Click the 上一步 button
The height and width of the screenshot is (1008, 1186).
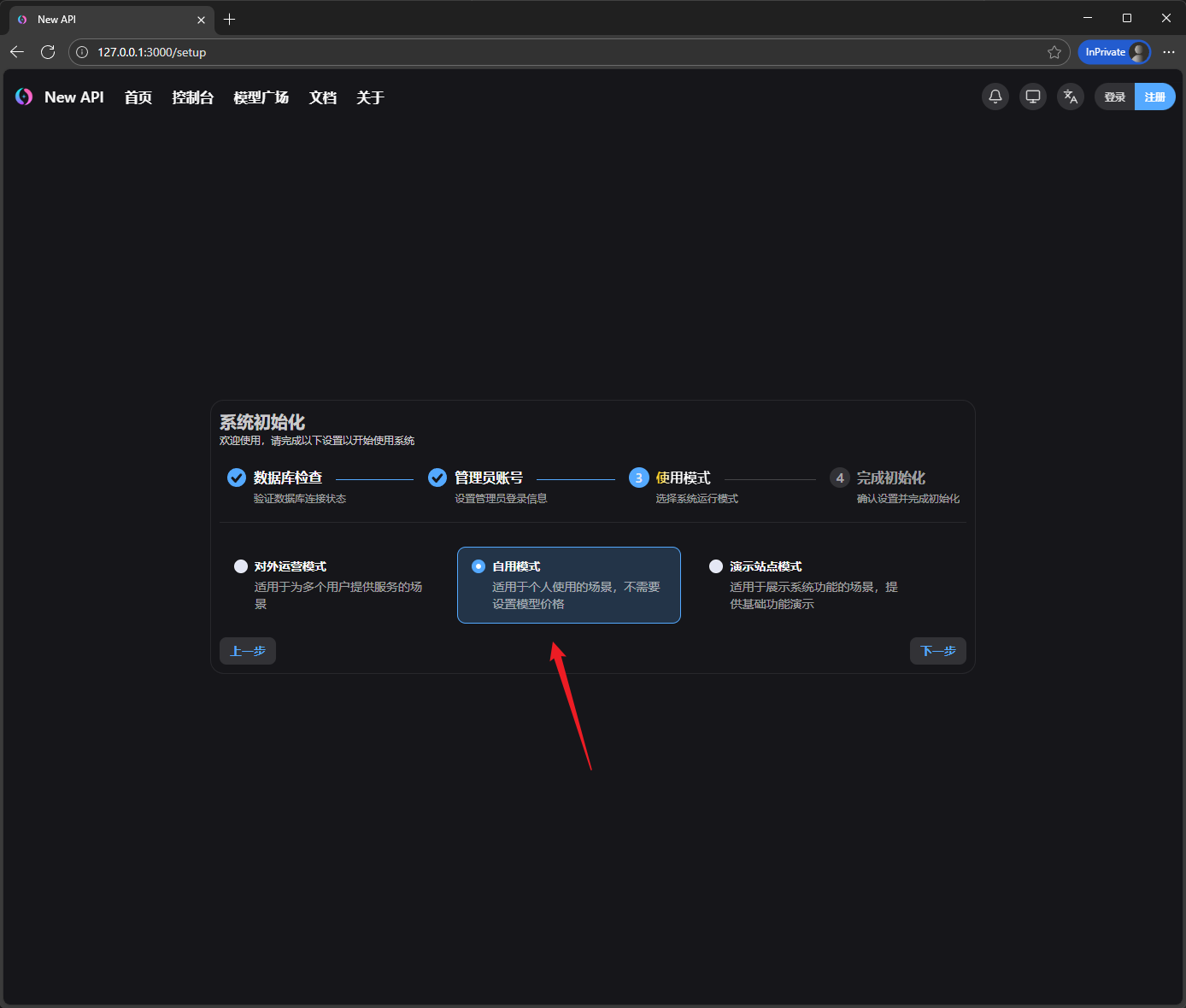(248, 651)
